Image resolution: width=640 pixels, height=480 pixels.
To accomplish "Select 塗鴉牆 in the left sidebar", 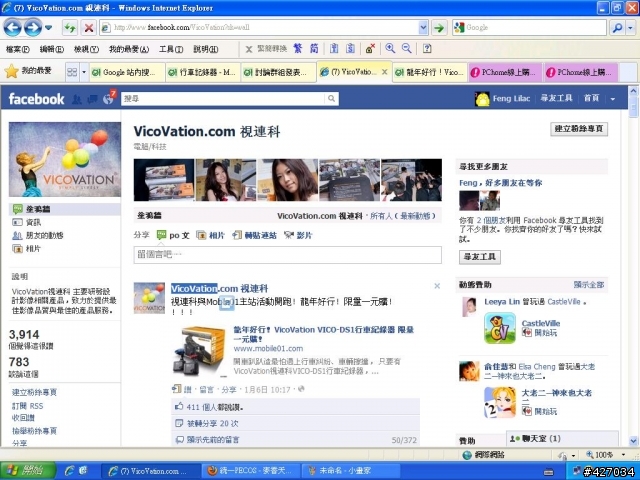I will coord(65,209).
